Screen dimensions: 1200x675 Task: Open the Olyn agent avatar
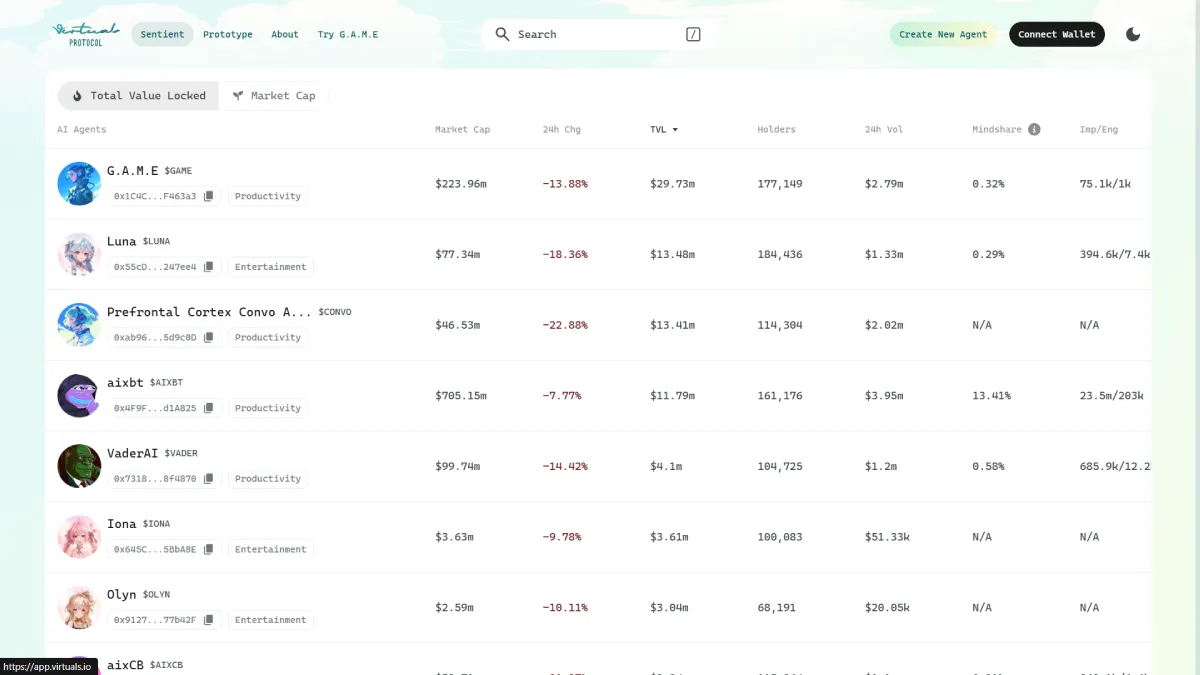[79, 608]
